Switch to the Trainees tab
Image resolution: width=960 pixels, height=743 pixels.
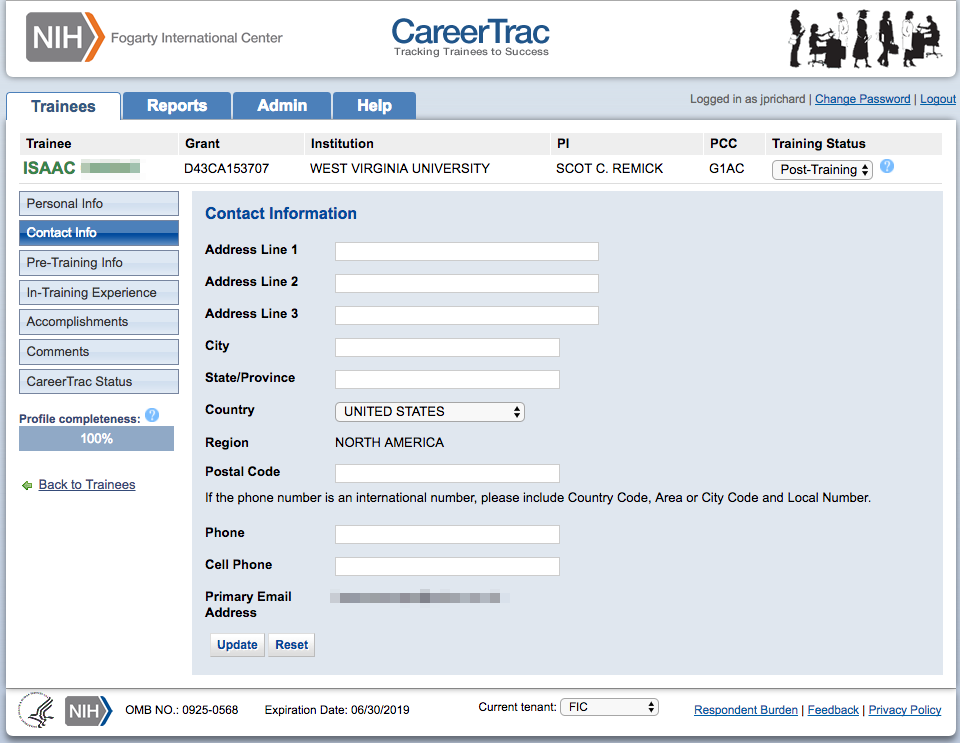[x=64, y=106]
